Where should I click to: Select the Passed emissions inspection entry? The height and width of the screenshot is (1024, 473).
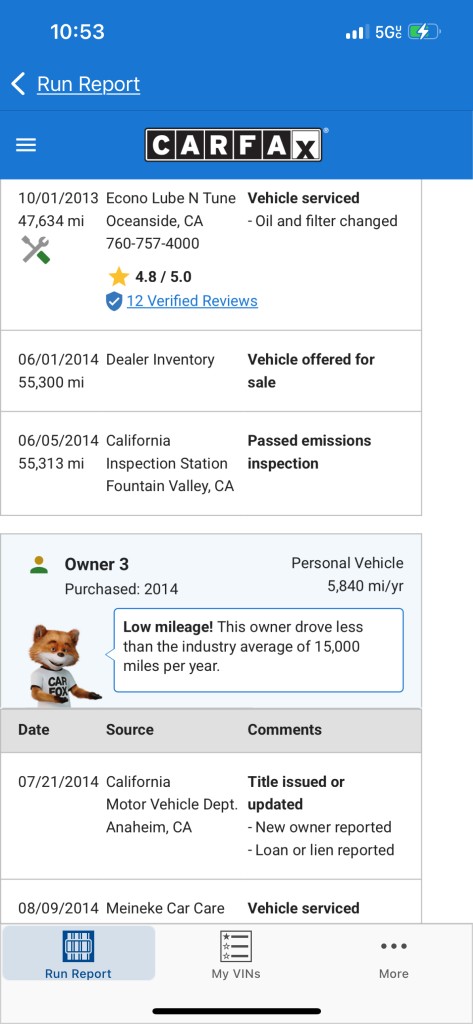(210, 463)
